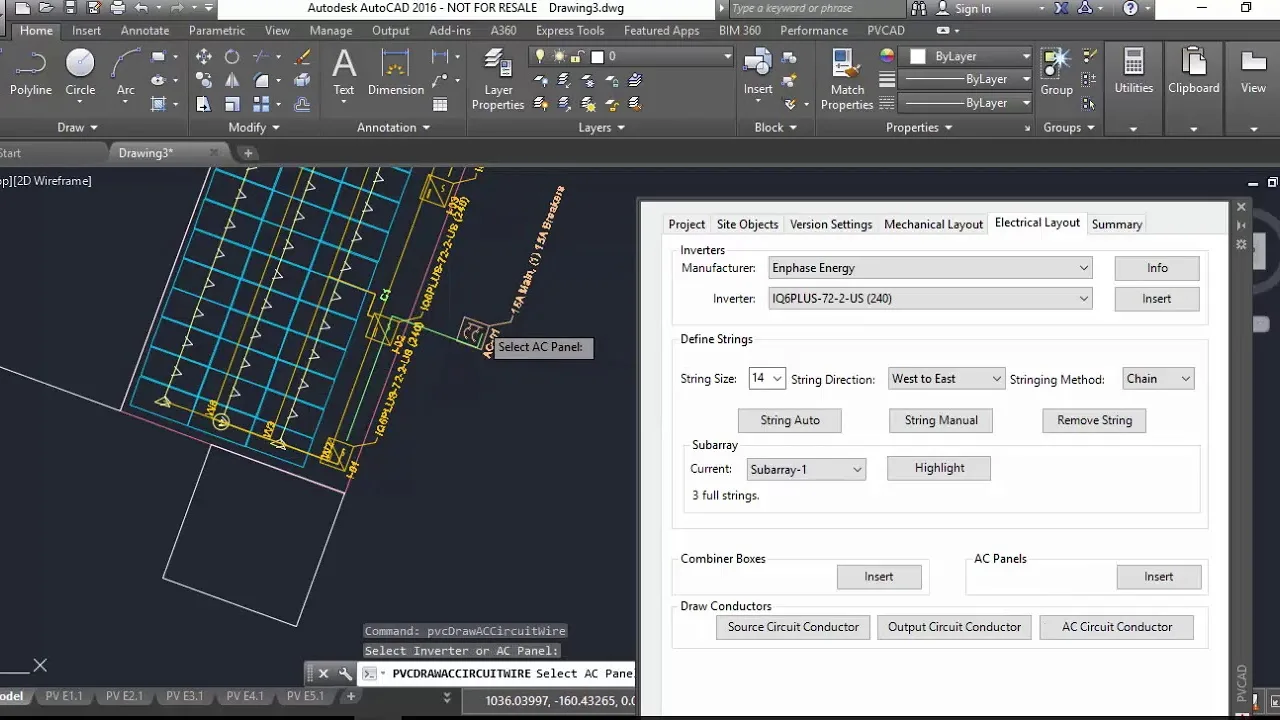Click the Customize wrench icon on command line
1280x720 pixels.
pyautogui.click(x=346, y=674)
